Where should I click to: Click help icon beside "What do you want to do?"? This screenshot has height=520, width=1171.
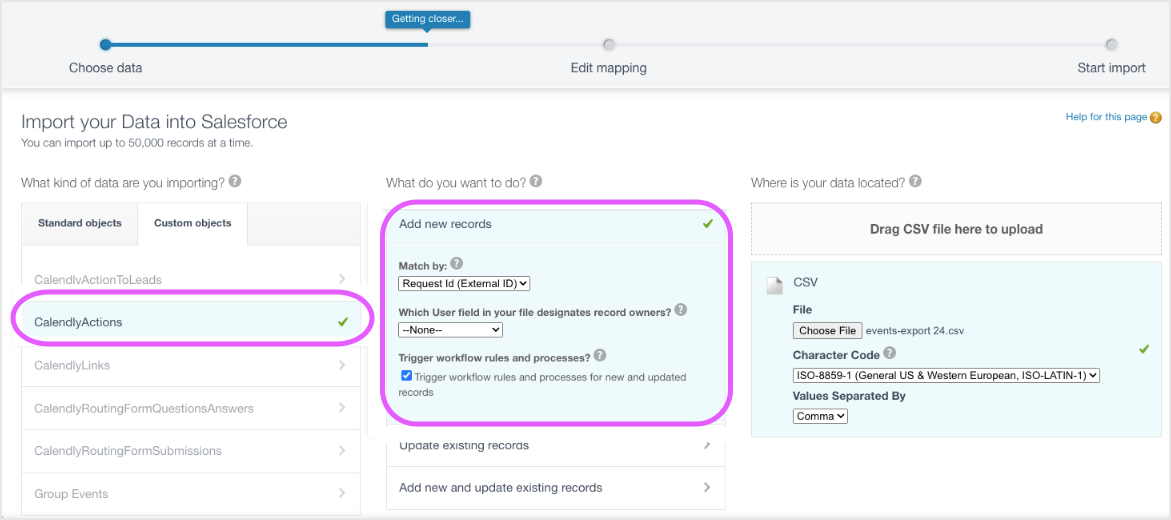[536, 182]
